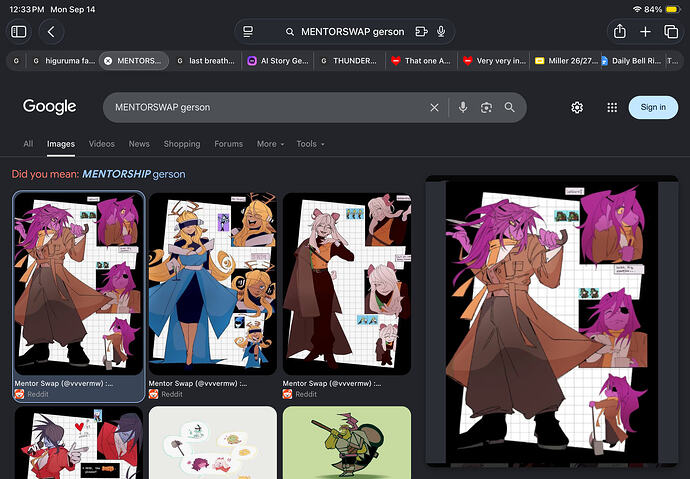
Task: Open the large preview image
Action: click(x=552, y=321)
